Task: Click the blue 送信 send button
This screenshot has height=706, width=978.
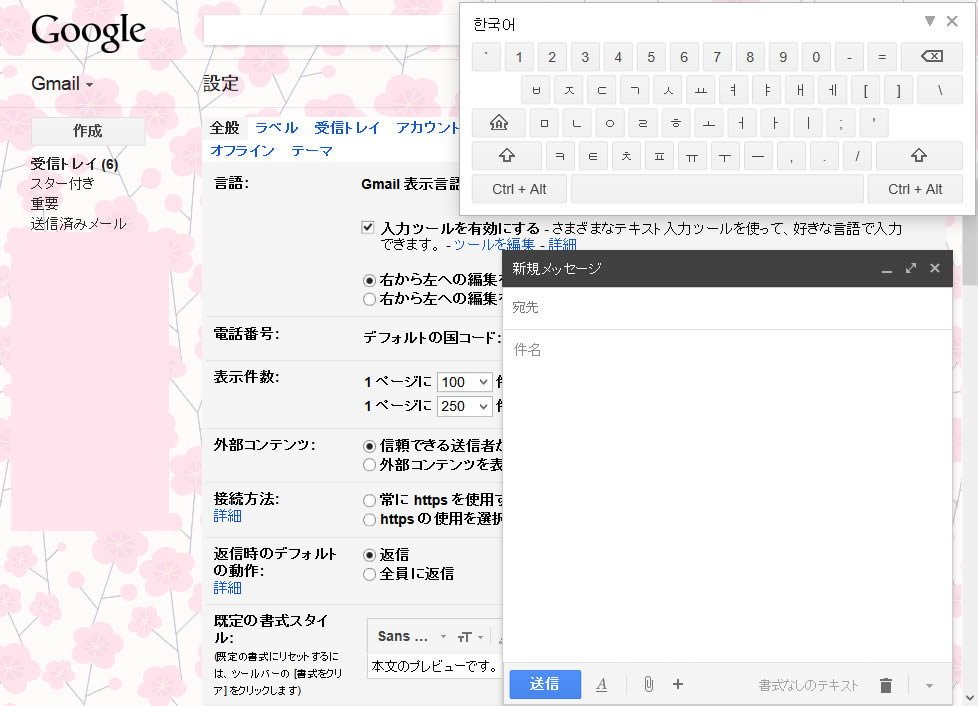Action: point(545,684)
